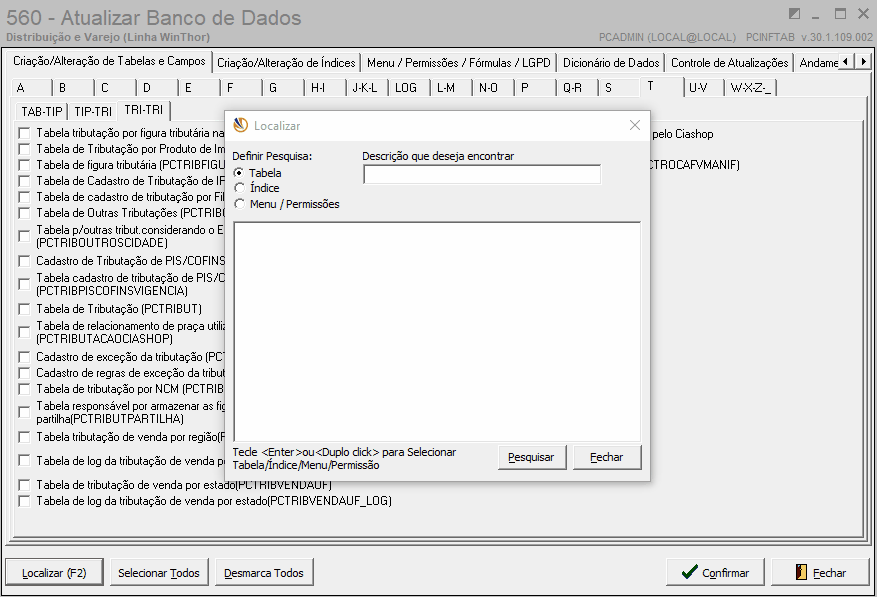Open the TIP-TRI sub-tab
Image resolution: width=877 pixels, height=597 pixels.
click(x=93, y=111)
